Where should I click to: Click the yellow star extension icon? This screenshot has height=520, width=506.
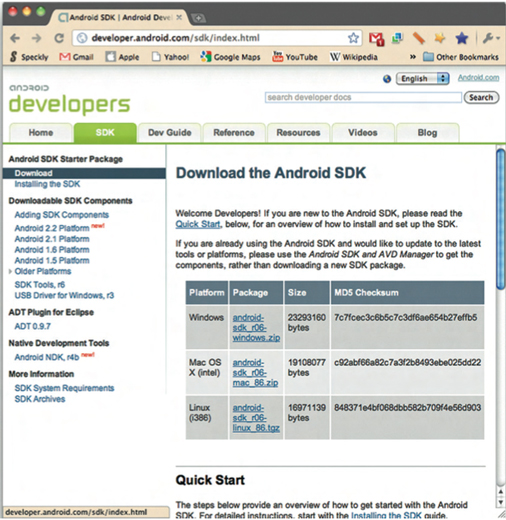click(x=440, y=38)
